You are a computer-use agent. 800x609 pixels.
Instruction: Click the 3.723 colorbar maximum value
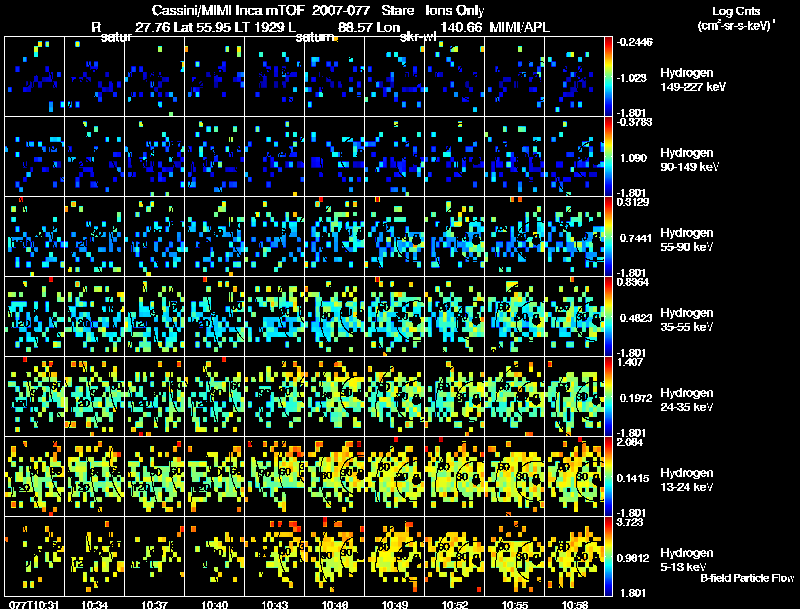click(x=630, y=522)
